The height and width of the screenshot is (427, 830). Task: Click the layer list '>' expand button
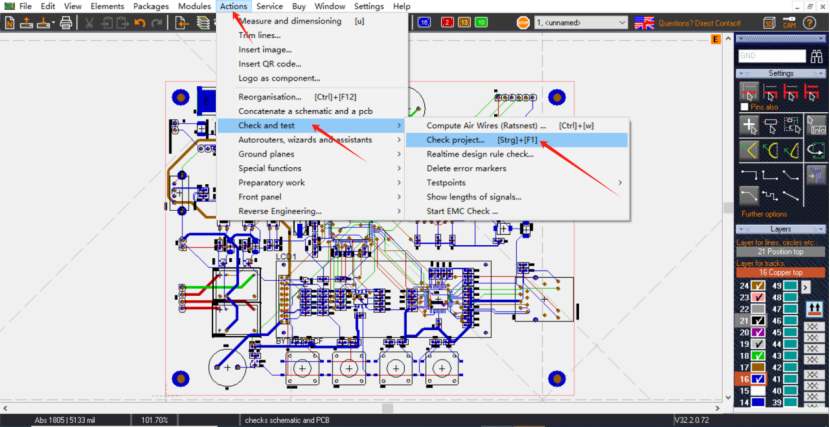(x=806, y=287)
